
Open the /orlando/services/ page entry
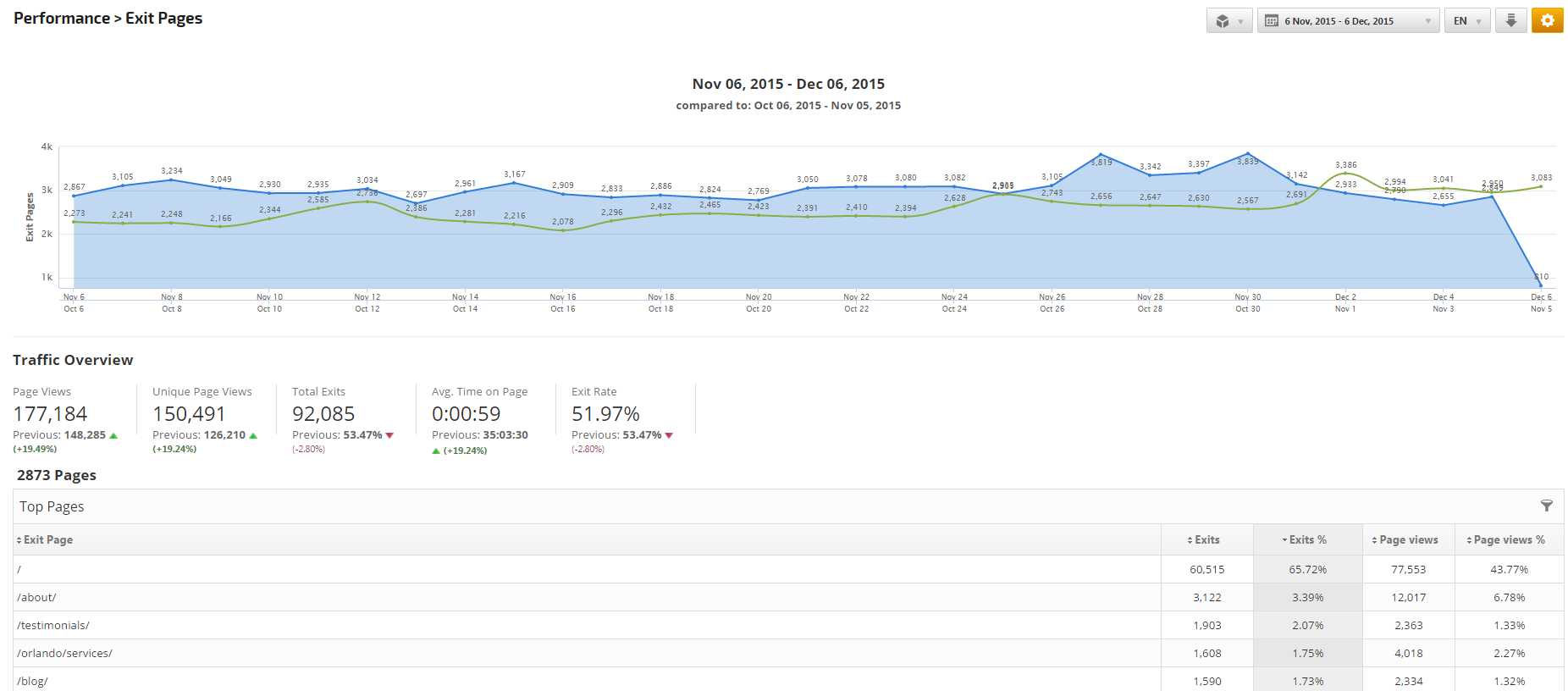tap(64, 654)
